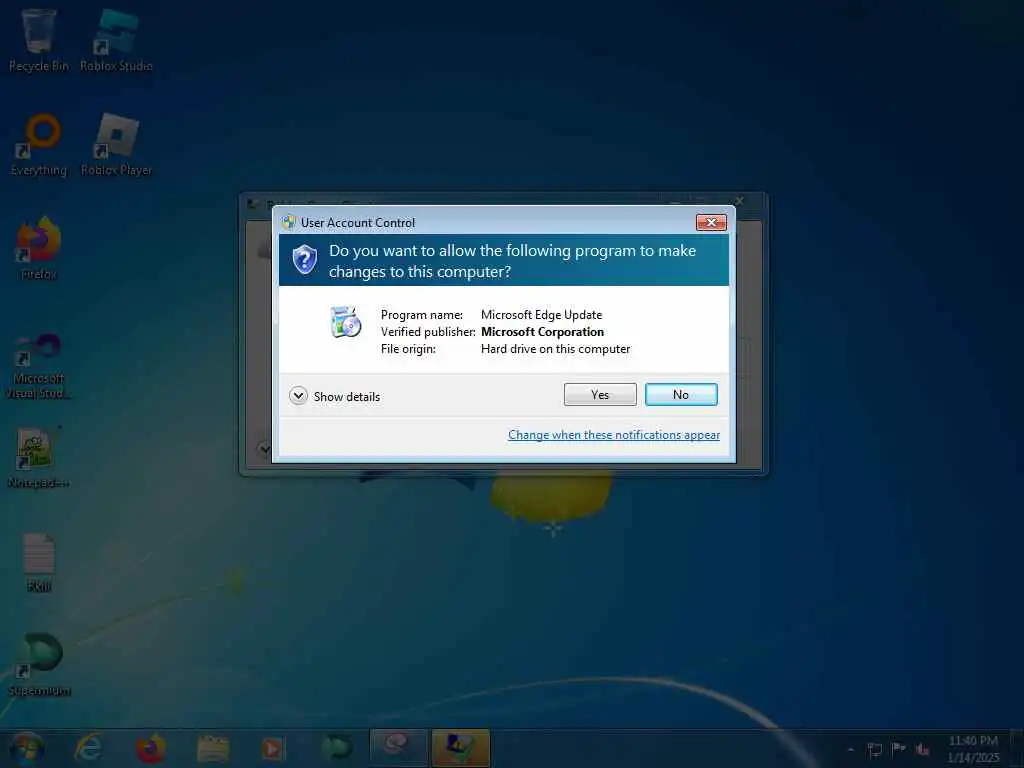This screenshot has width=1024, height=768.
Task: Click Yes in User Account Control
Action: pos(600,394)
